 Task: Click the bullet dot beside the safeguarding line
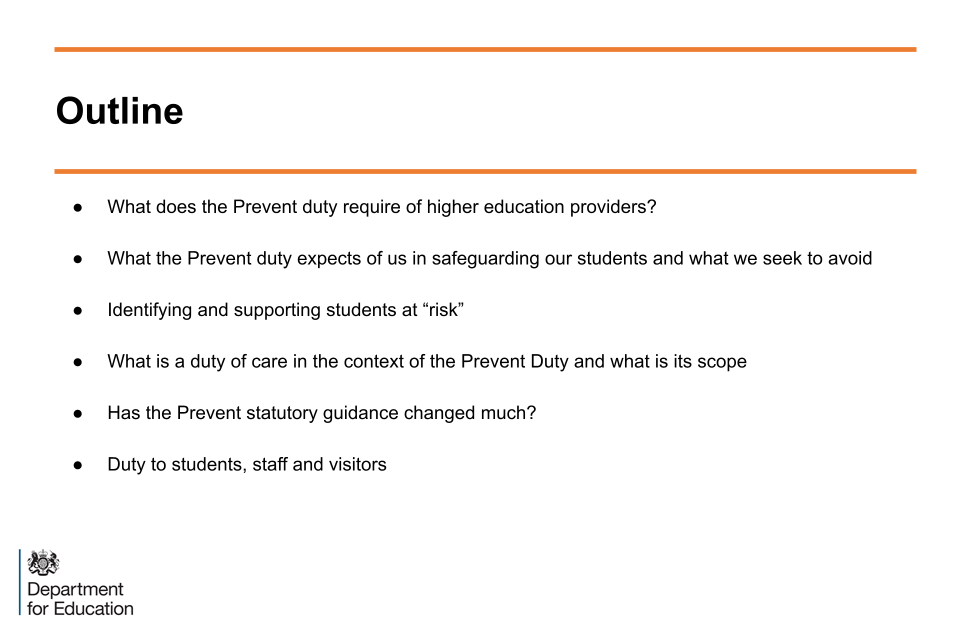[x=78, y=258]
